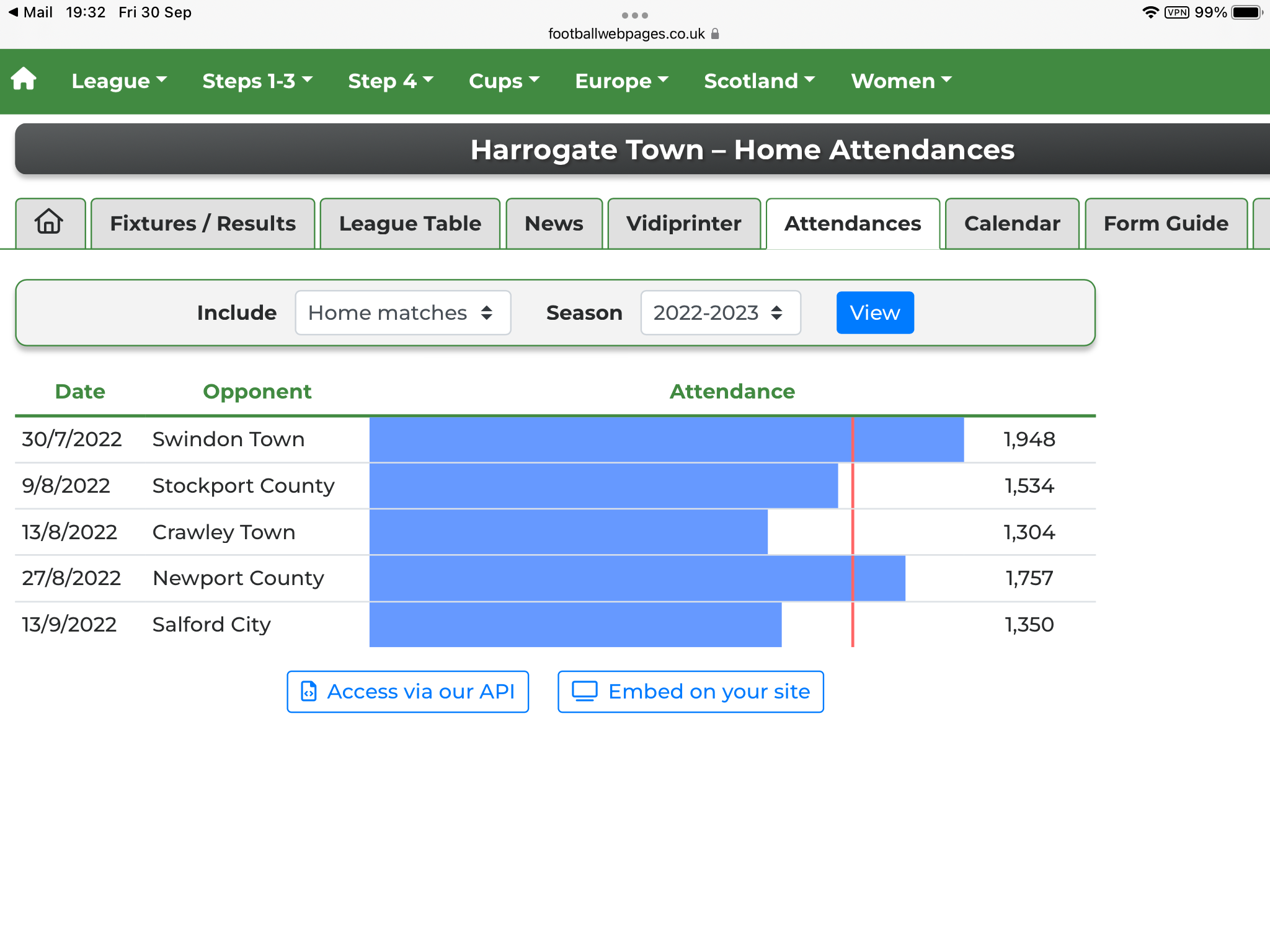This screenshot has width=1270, height=952.
Task: Click the 'Crawley Town' opponent name
Action: [x=224, y=532]
